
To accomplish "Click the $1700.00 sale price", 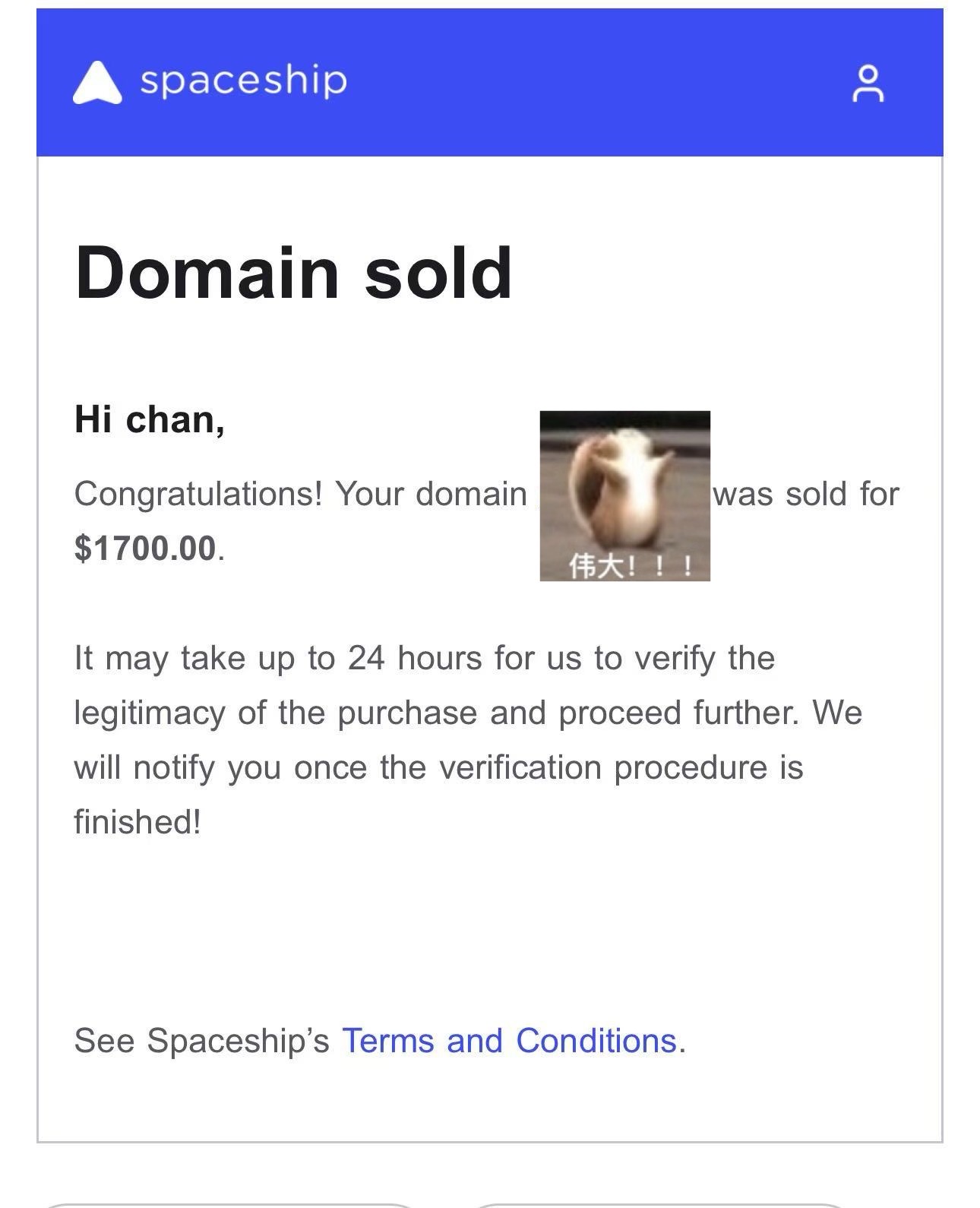I will click(x=145, y=548).
